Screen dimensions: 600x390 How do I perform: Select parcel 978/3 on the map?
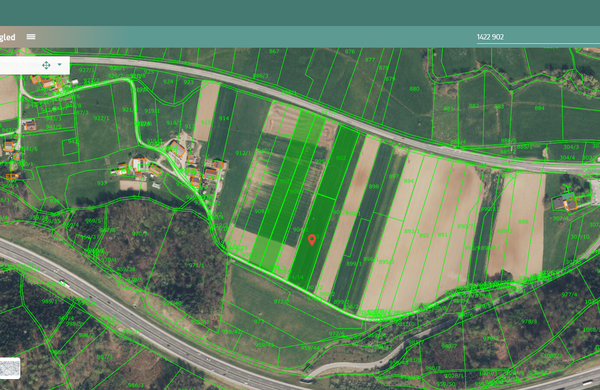pyautogui.click(x=529, y=321)
